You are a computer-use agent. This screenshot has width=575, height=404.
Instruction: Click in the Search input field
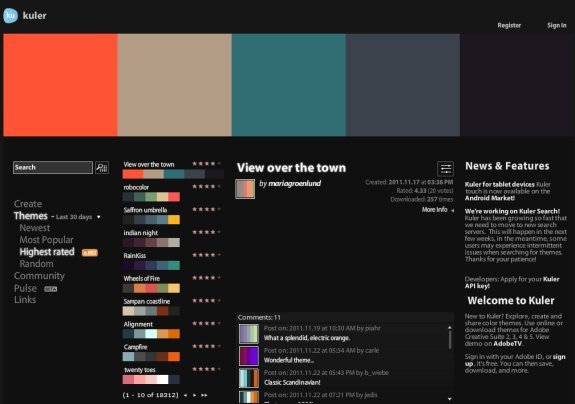[53, 168]
